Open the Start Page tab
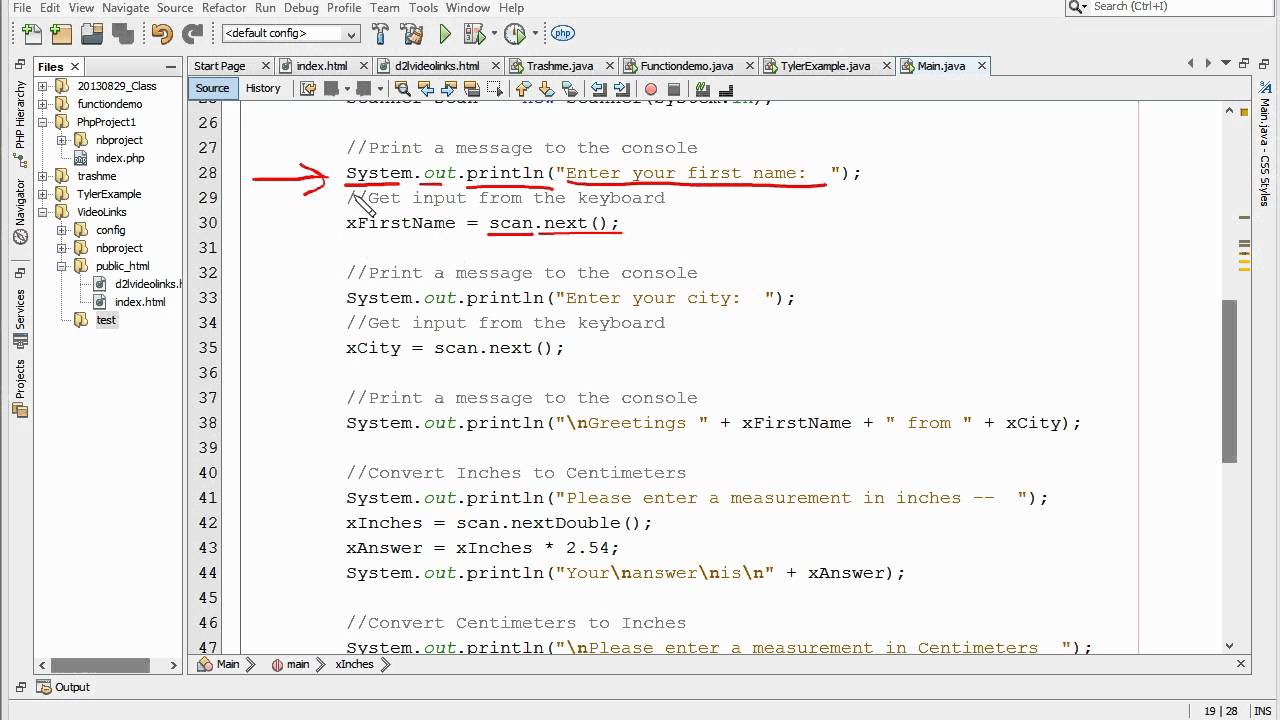 click(x=219, y=66)
